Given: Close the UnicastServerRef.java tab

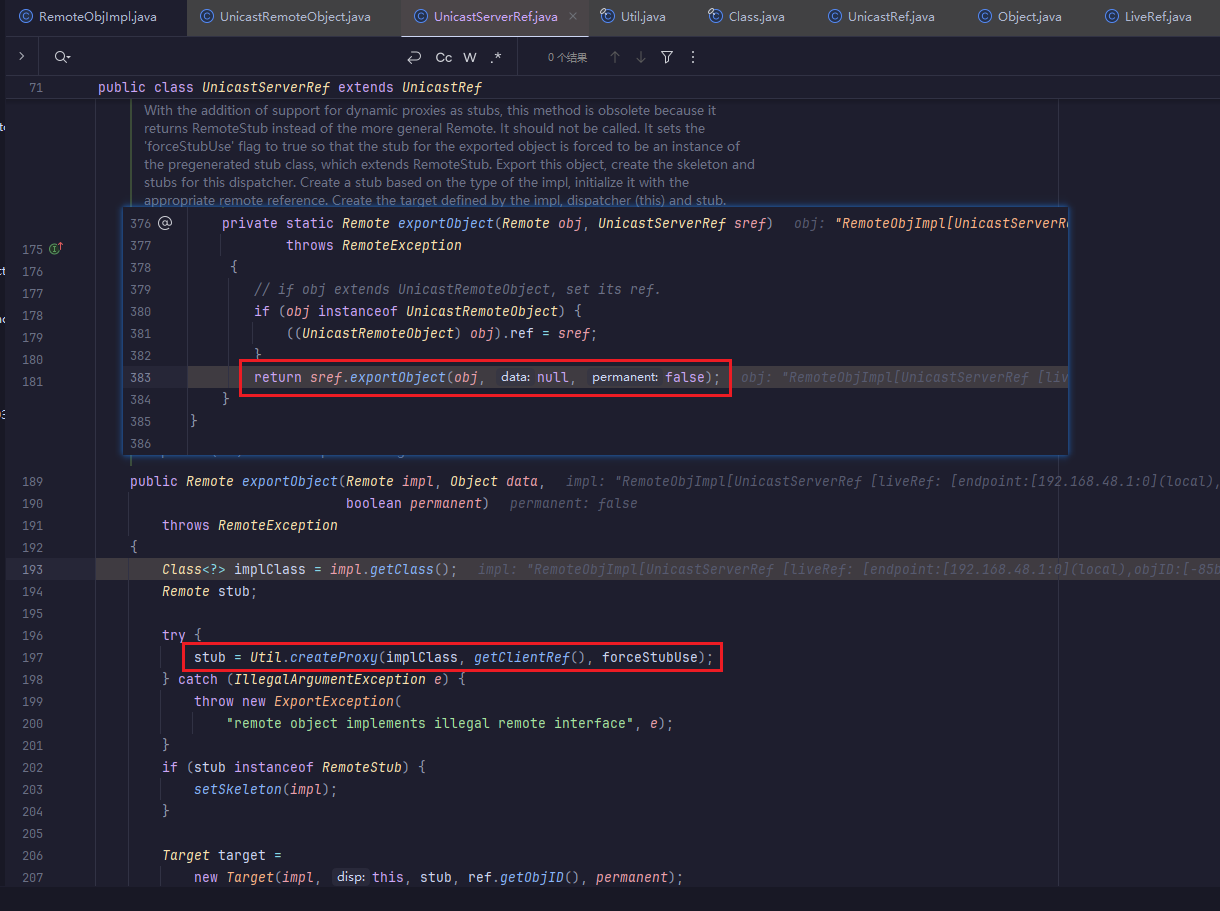Looking at the screenshot, I should pyautogui.click(x=572, y=17).
